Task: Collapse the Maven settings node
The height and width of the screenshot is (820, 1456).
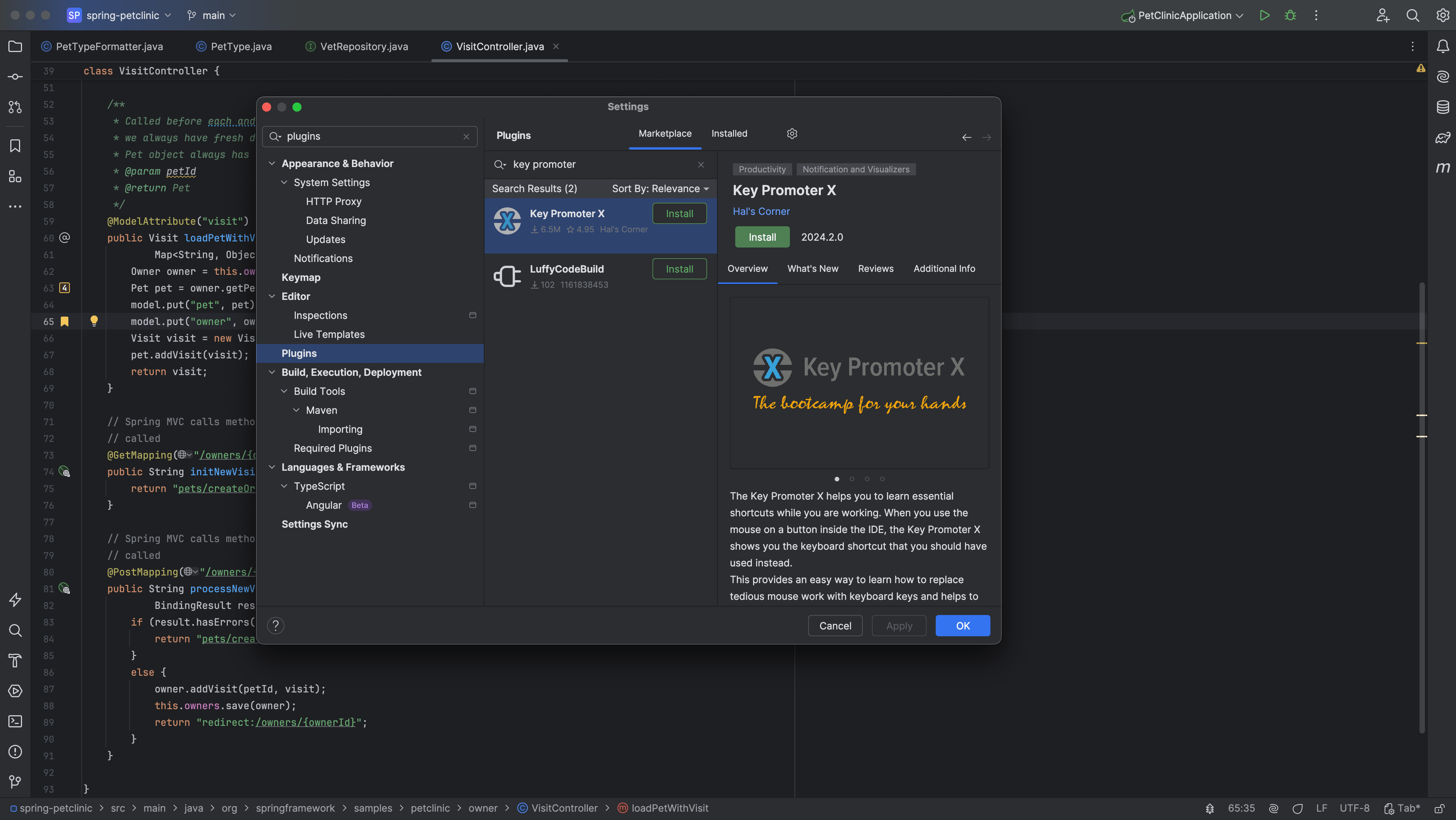Action: tap(296, 410)
